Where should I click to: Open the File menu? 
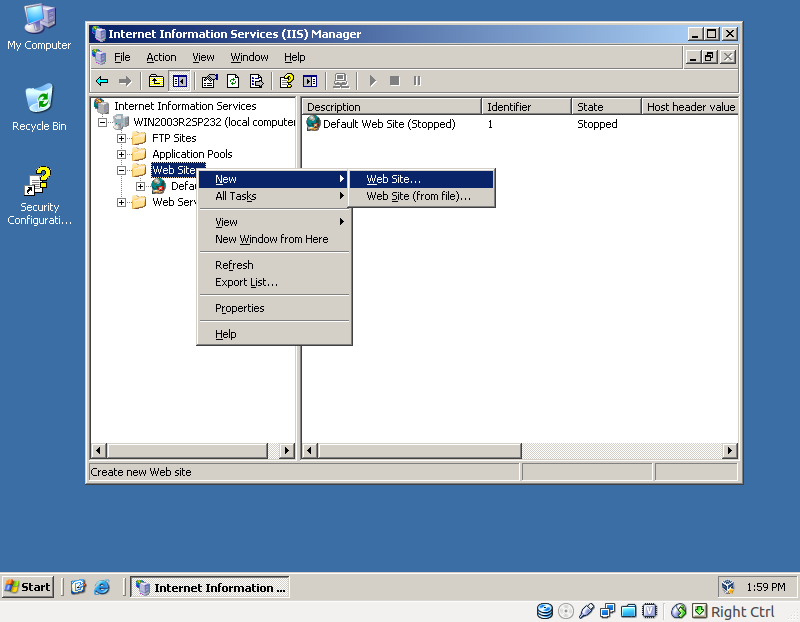pos(122,57)
